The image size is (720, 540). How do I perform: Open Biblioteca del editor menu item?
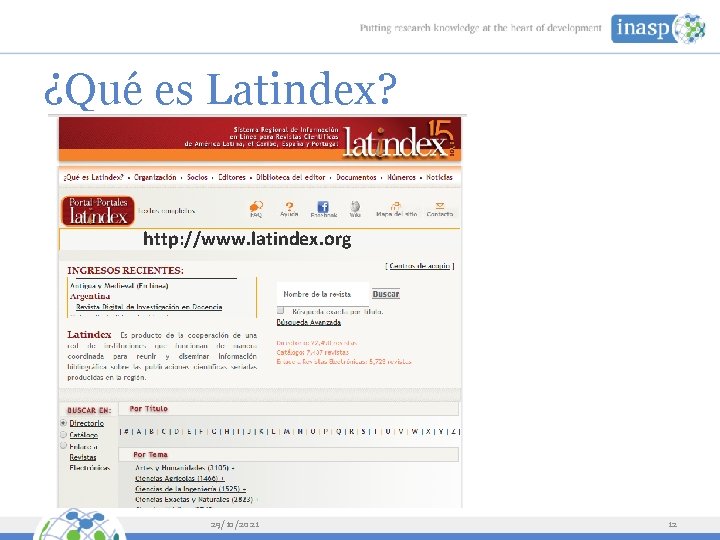tap(291, 177)
